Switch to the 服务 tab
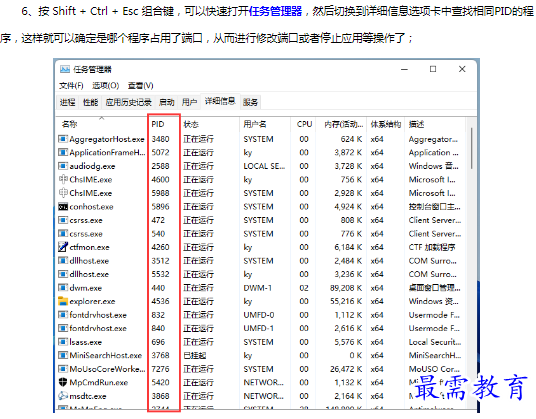Image resolution: width=536 pixels, height=419 pixels. click(x=250, y=102)
